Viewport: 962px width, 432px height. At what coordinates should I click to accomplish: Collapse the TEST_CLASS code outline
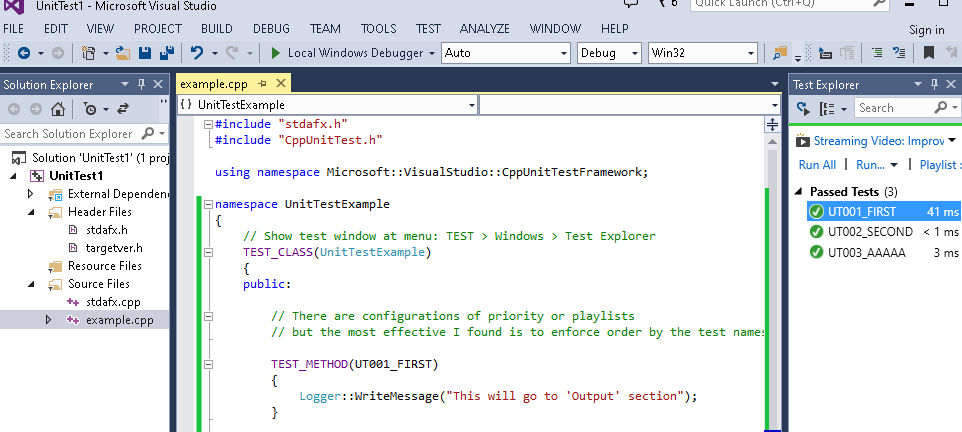(x=209, y=252)
